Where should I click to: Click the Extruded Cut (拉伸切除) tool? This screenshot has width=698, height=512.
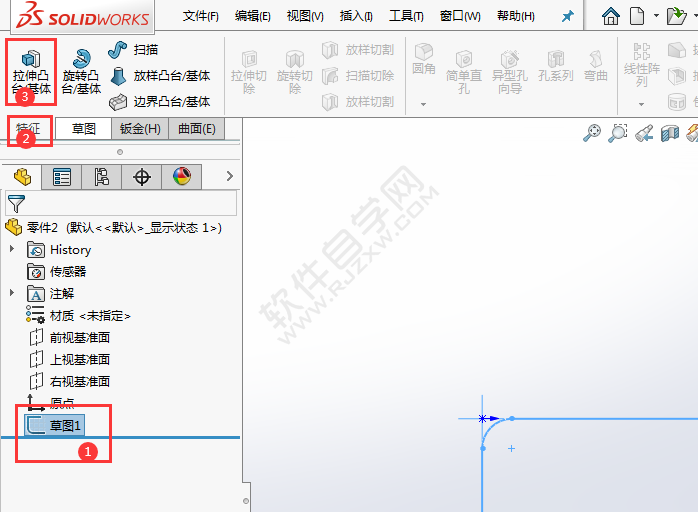249,73
